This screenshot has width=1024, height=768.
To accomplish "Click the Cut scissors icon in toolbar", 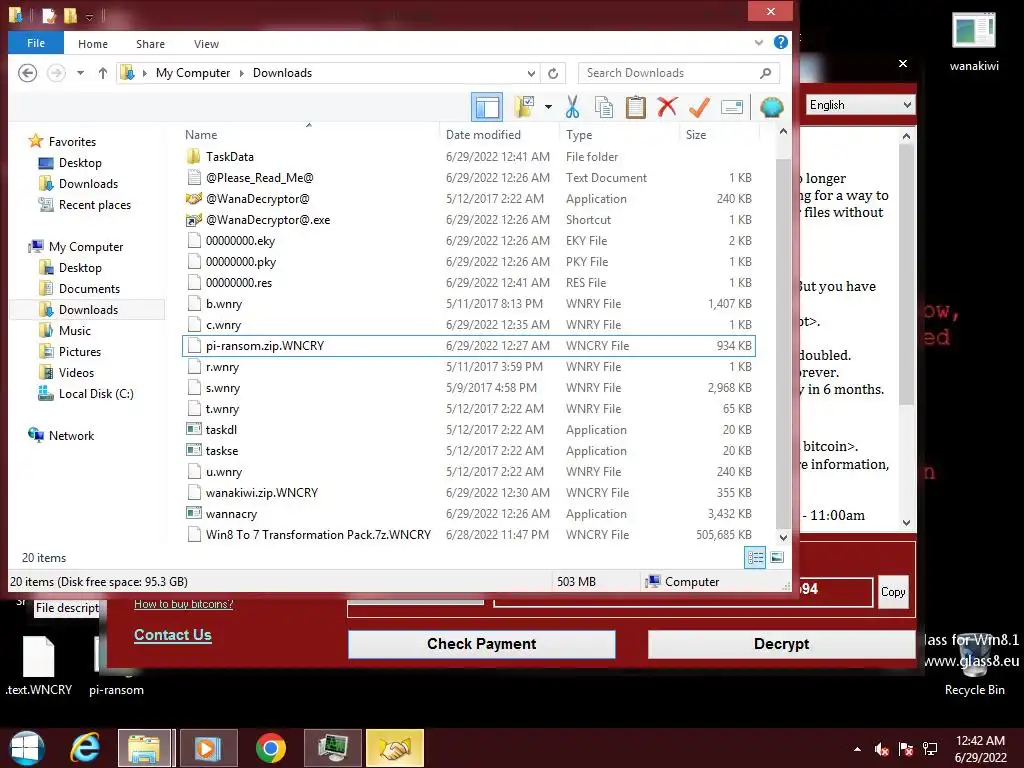I will pos(572,107).
